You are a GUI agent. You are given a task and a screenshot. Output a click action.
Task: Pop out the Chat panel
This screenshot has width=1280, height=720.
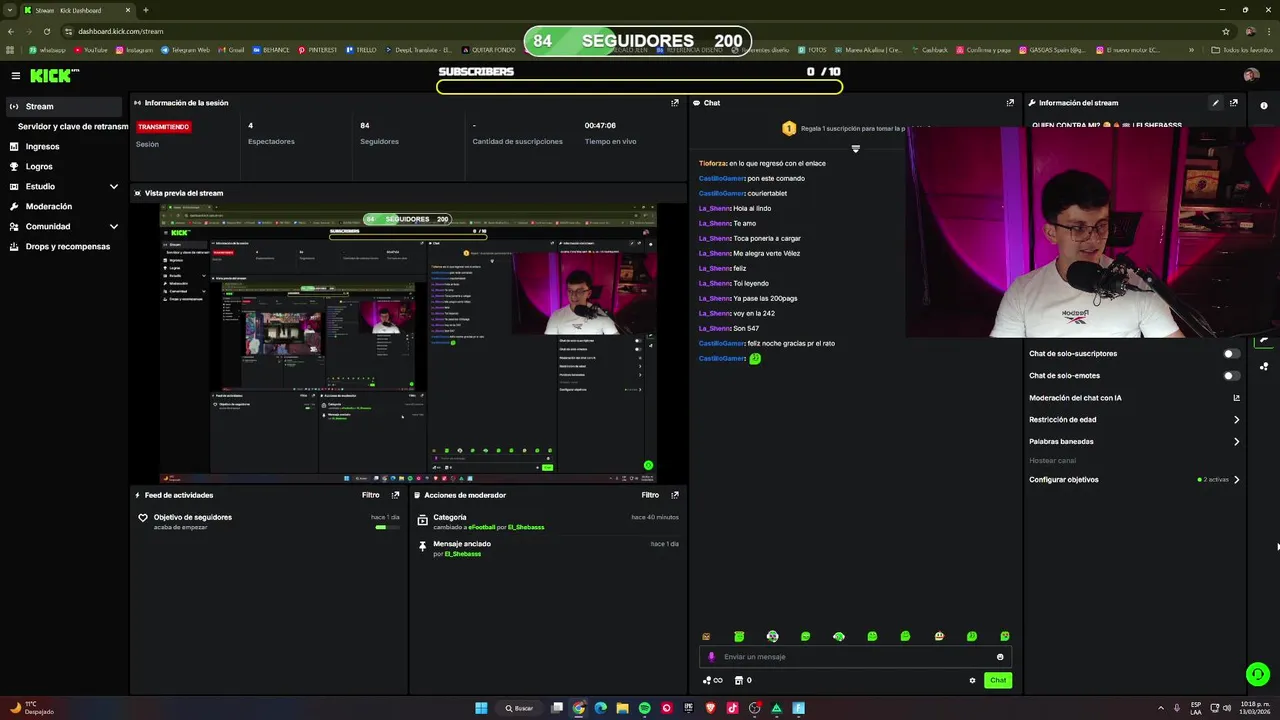(1010, 103)
